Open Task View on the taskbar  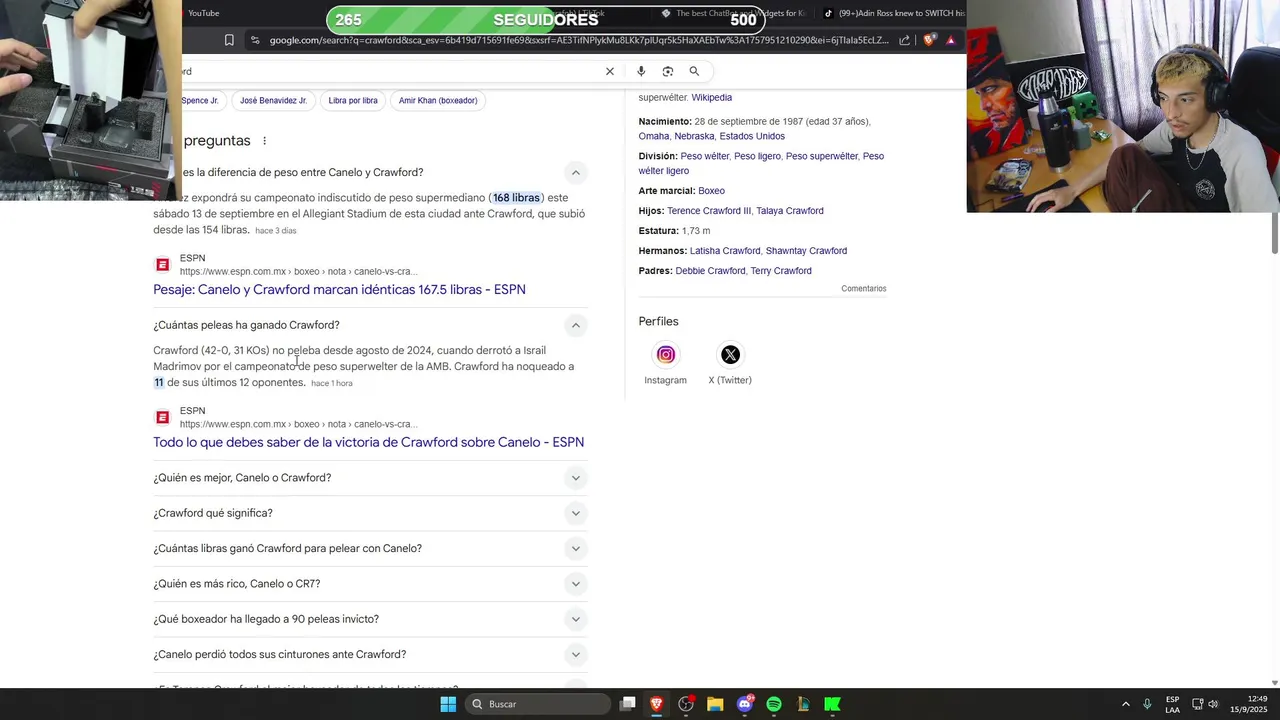(627, 704)
